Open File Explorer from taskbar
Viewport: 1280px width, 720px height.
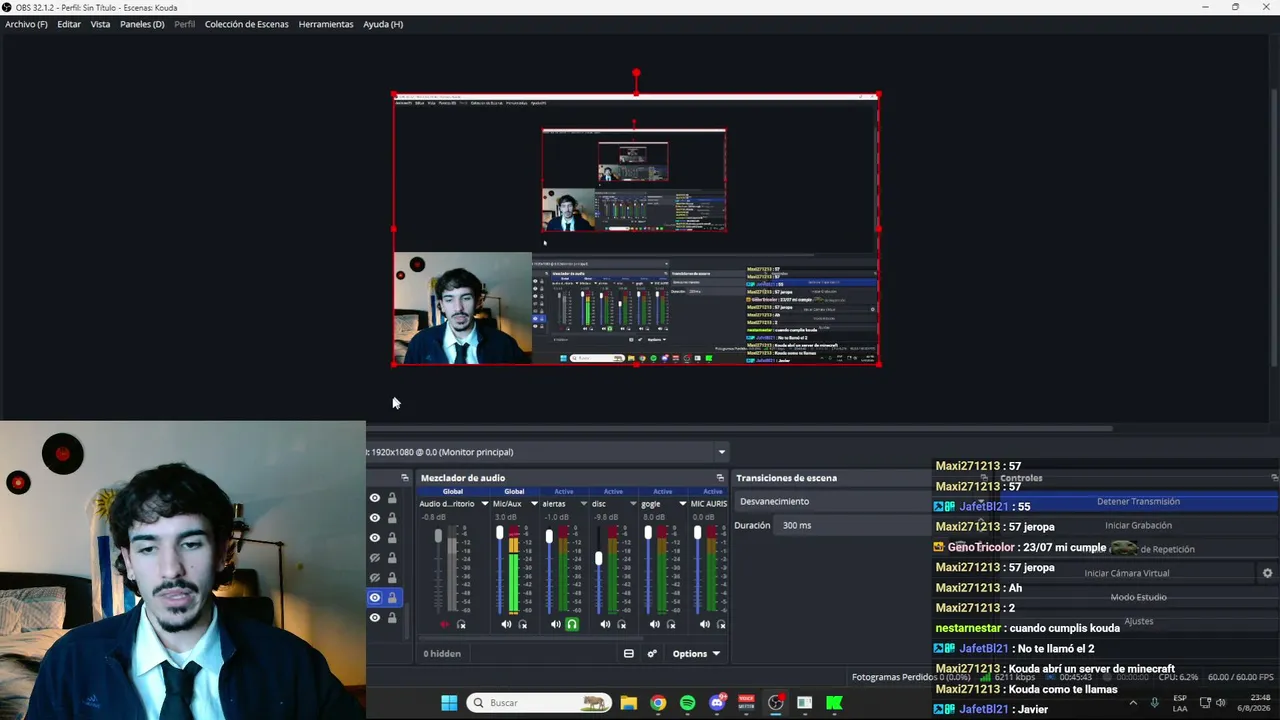tap(628, 703)
